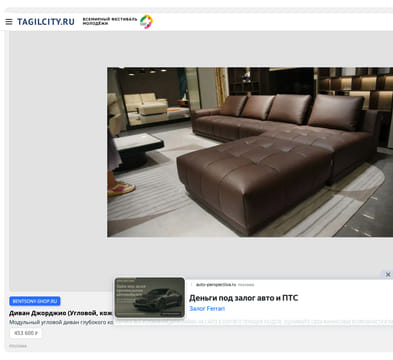The image size is (393, 360).
Task: Click the 453 600 ₽ price button
Action: tap(26, 333)
